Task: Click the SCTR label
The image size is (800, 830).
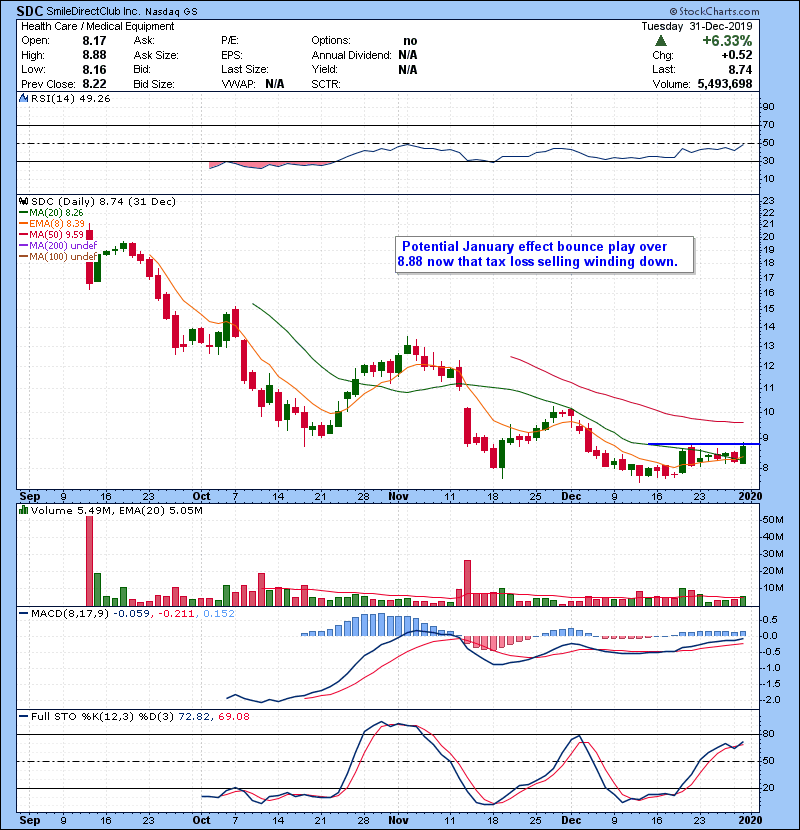Action: pyautogui.click(x=326, y=84)
